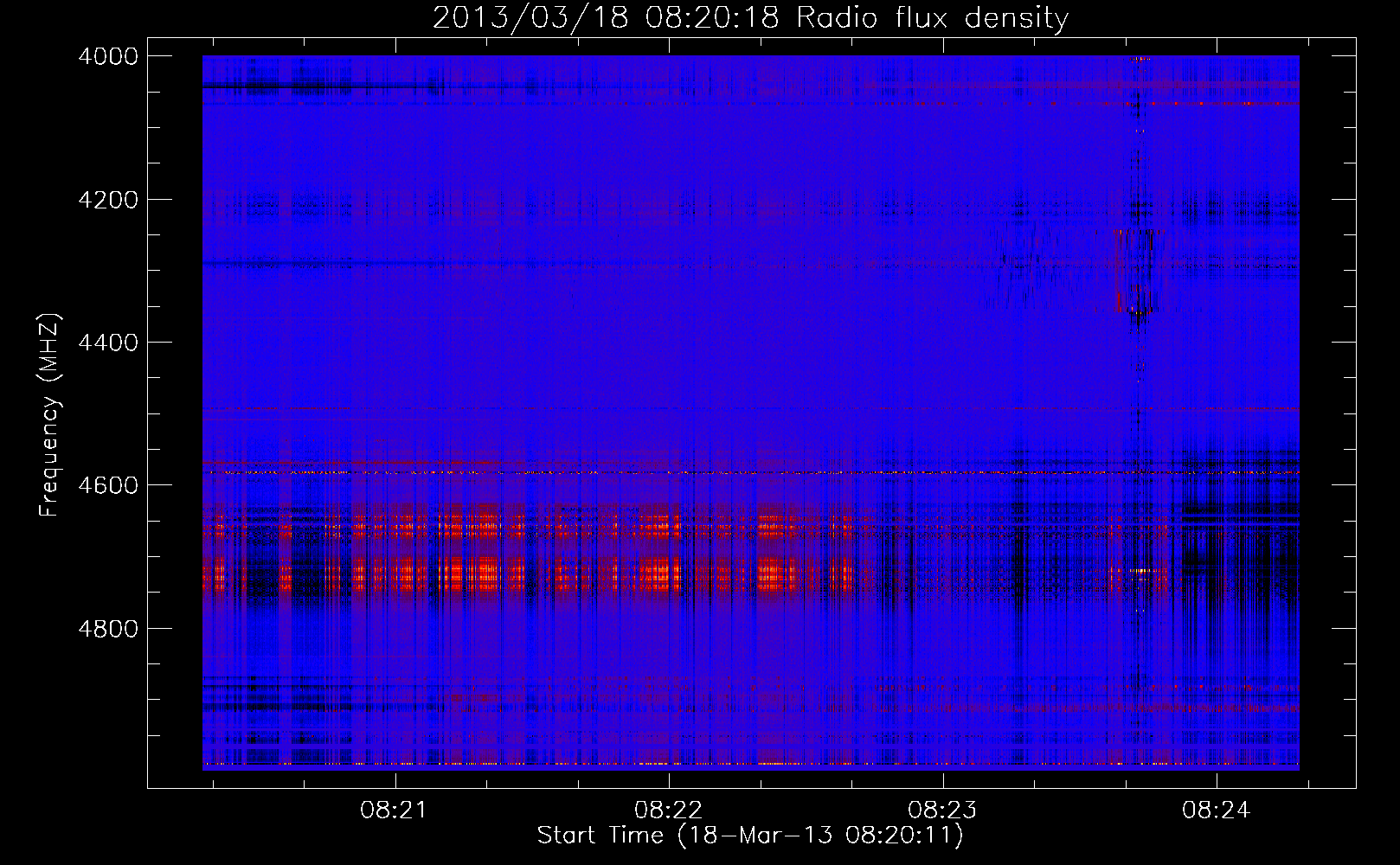Select the 'Frequency (MHZ)' y-axis label

coord(50,415)
